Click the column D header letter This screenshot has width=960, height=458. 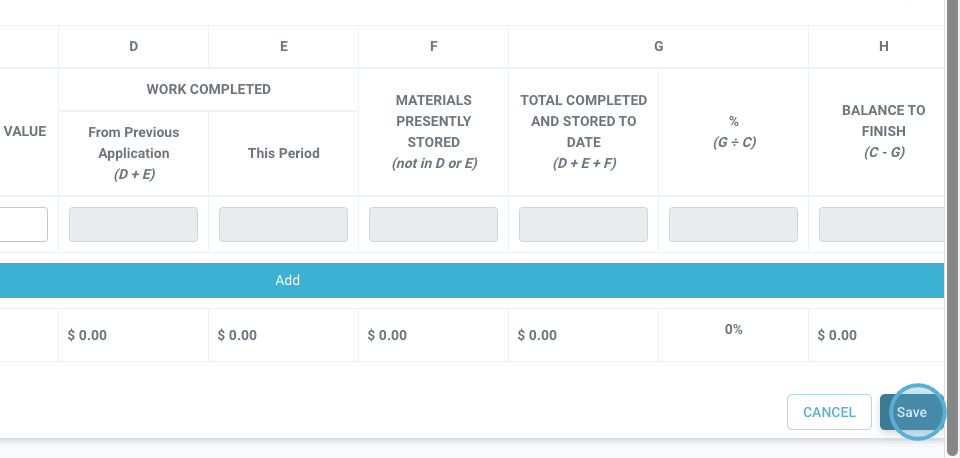[x=133, y=46]
